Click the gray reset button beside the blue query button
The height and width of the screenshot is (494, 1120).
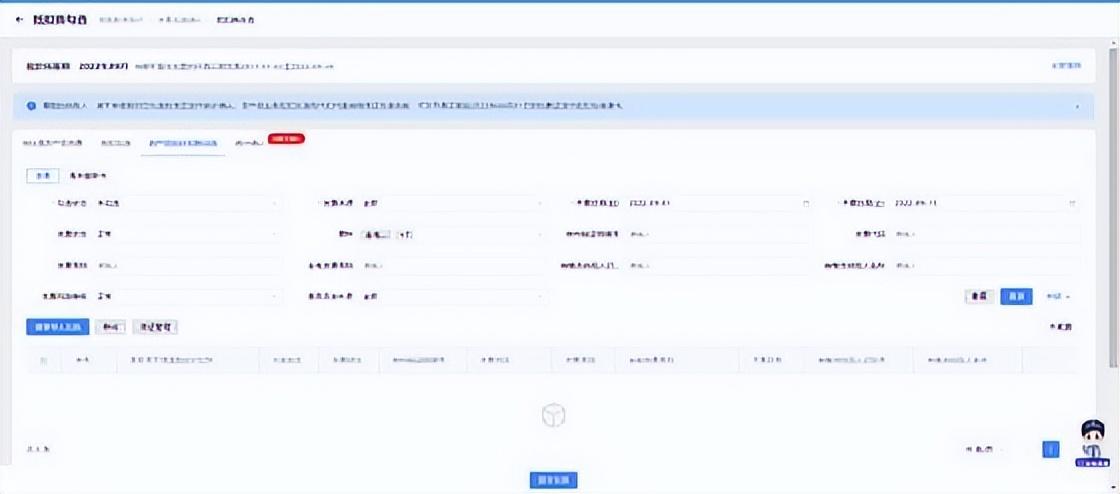(980, 296)
